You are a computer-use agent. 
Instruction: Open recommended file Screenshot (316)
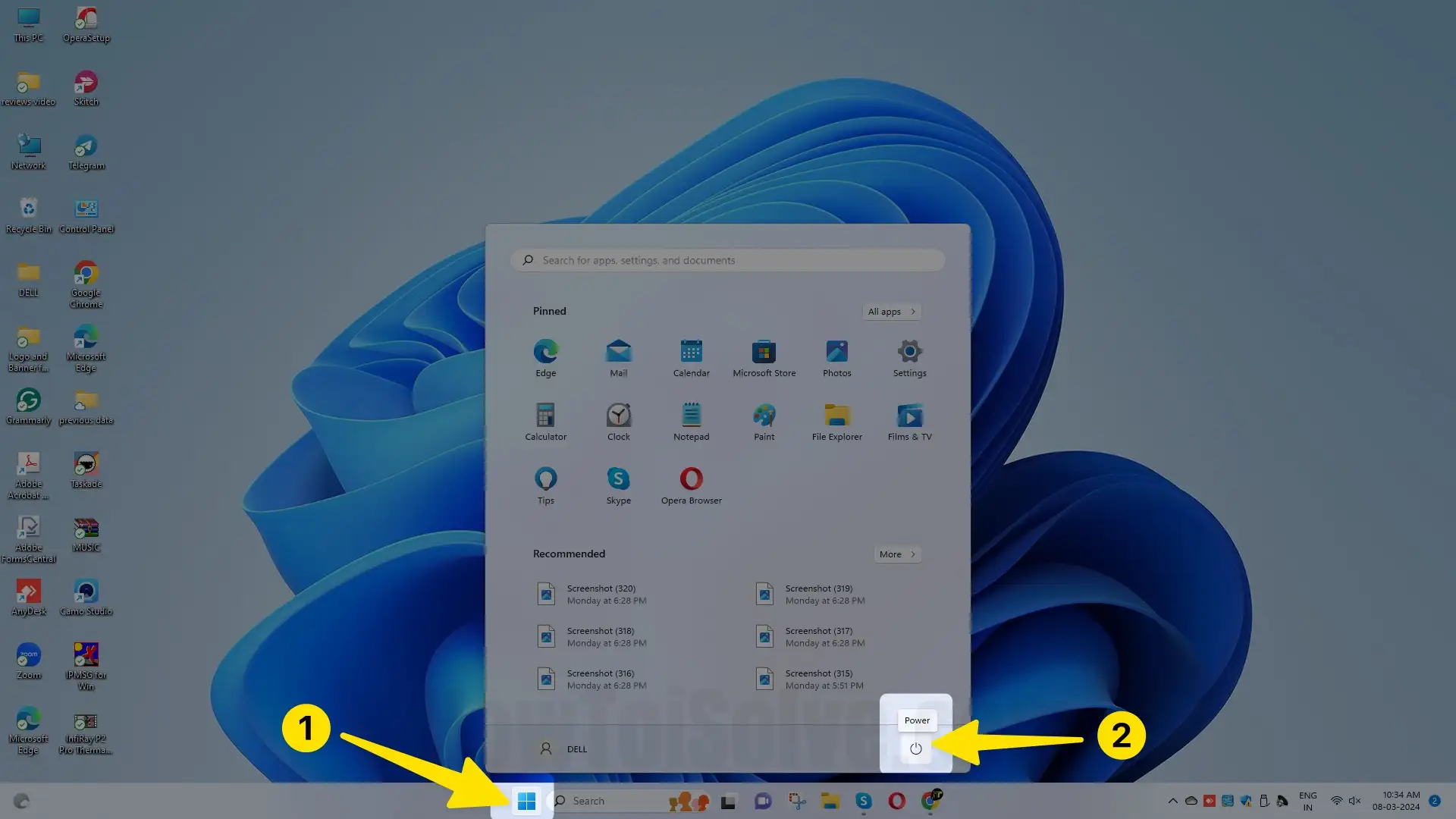point(593,679)
